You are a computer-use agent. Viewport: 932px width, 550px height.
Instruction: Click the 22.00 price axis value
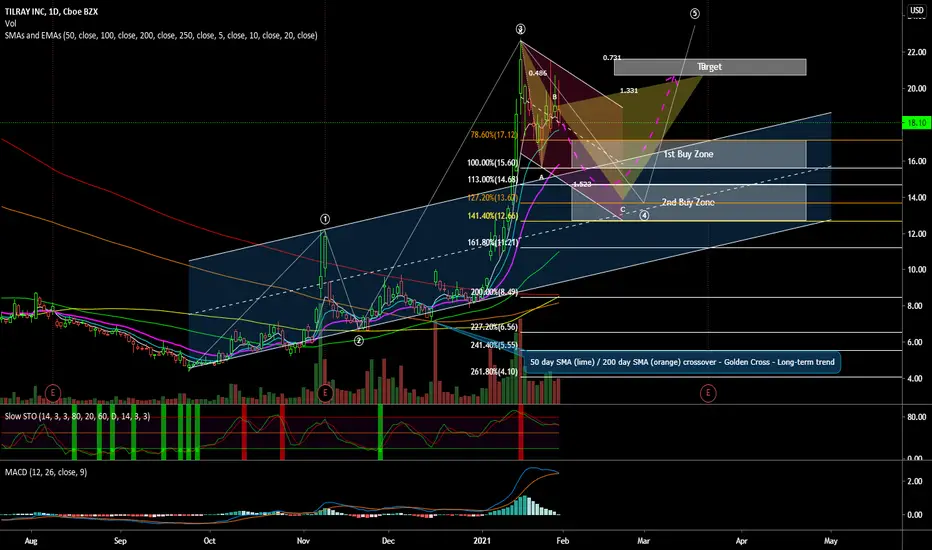pyautogui.click(x=917, y=52)
